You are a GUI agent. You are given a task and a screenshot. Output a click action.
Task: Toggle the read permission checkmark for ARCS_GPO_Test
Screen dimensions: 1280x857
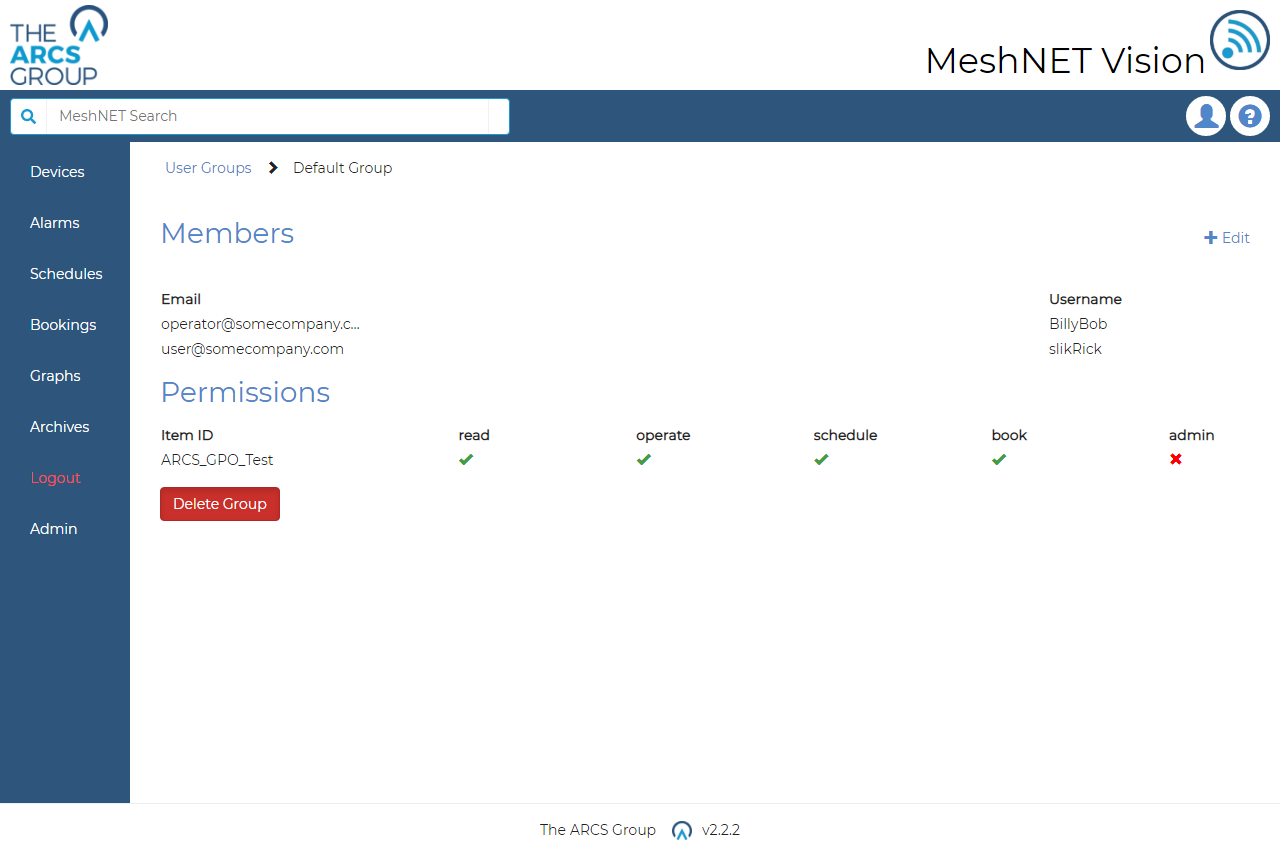click(x=466, y=459)
